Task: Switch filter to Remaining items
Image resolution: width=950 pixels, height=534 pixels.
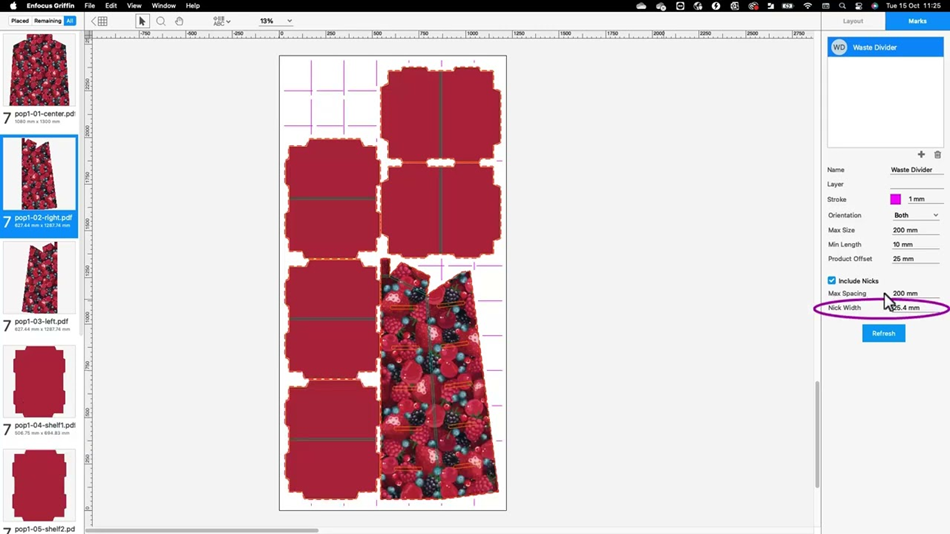Action: pyautogui.click(x=47, y=21)
